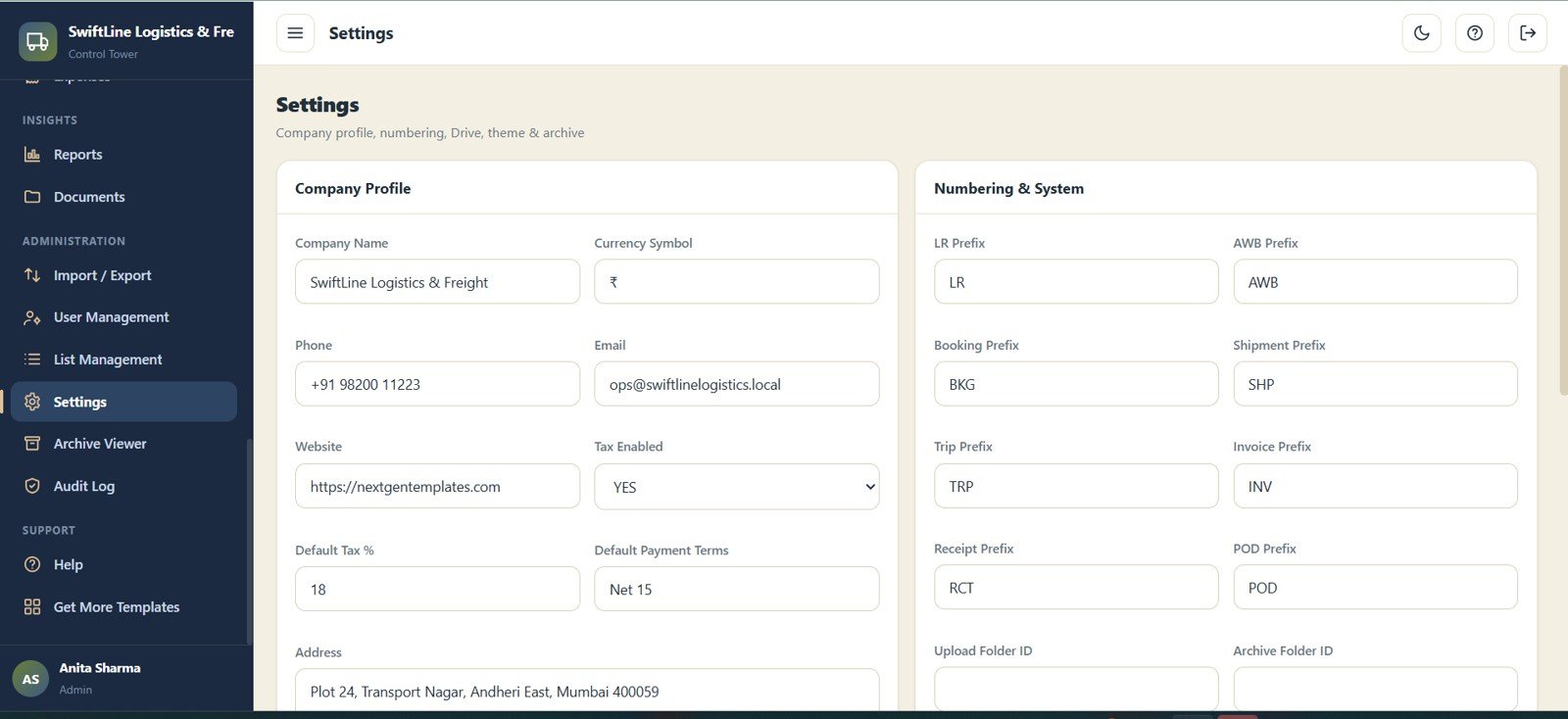The height and width of the screenshot is (719, 1568).
Task: Select the Settings sidebar item
Action: pos(123,402)
